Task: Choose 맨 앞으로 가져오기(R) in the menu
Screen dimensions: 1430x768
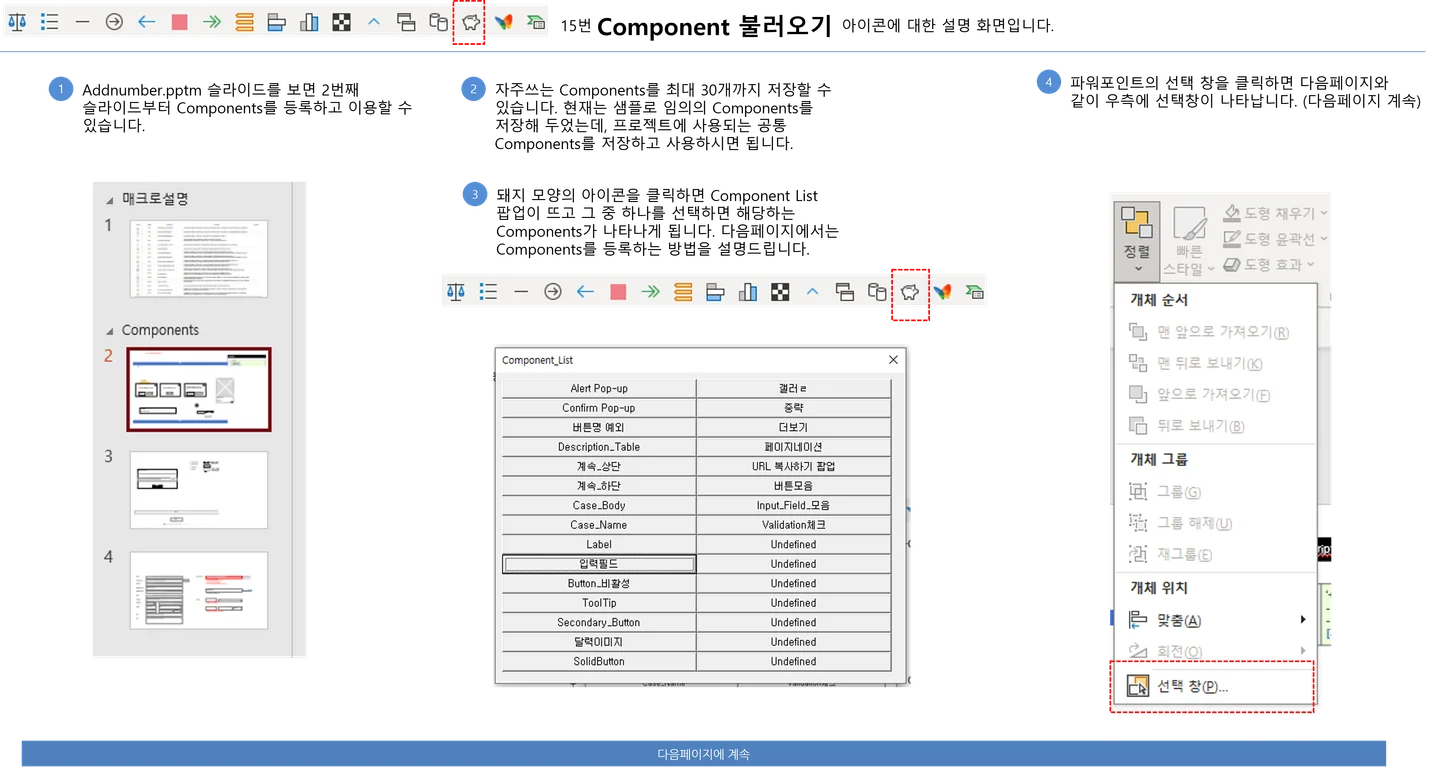Action: click(x=1216, y=332)
